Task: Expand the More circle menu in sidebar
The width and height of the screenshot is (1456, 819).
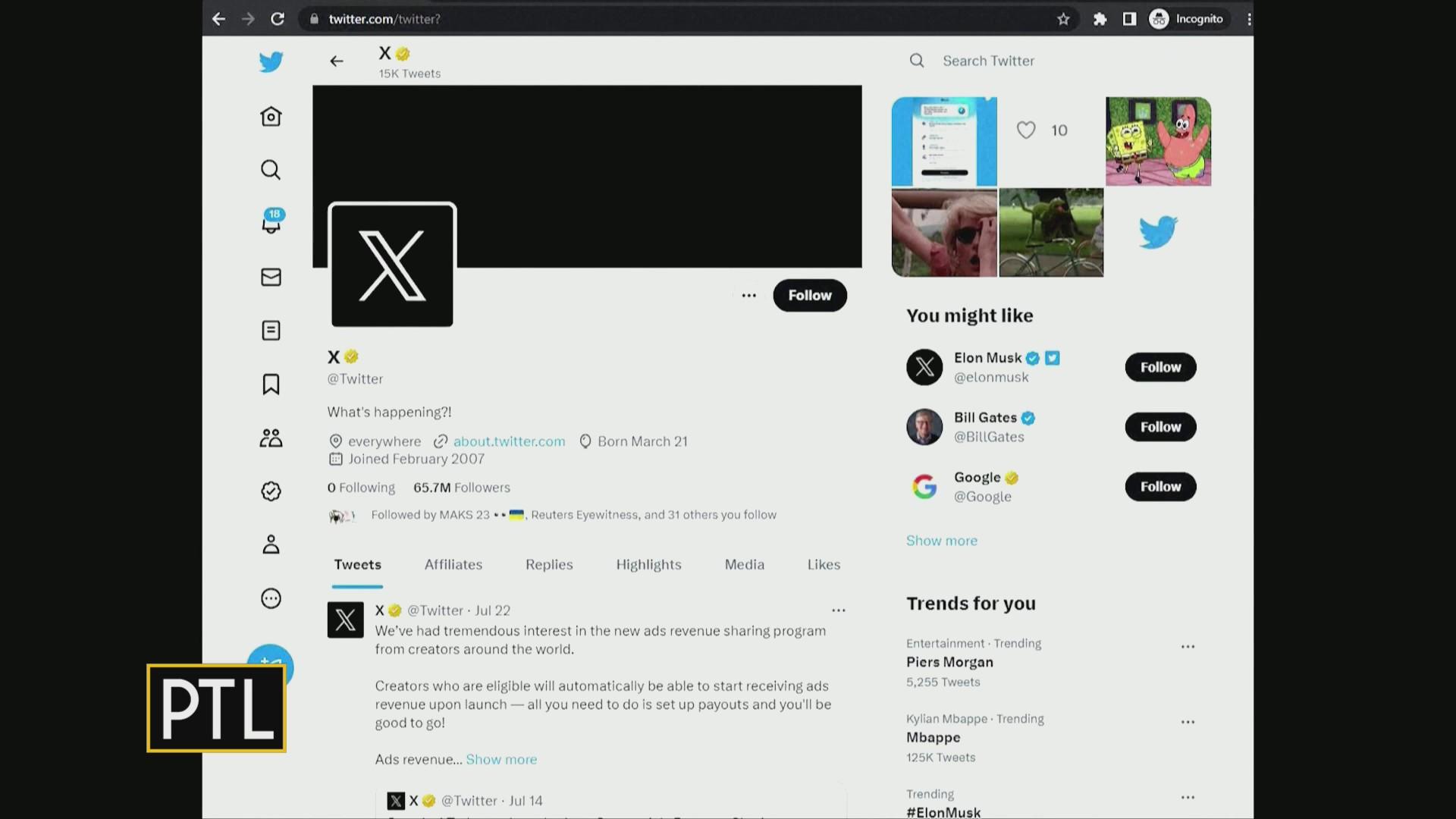Action: [x=271, y=598]
